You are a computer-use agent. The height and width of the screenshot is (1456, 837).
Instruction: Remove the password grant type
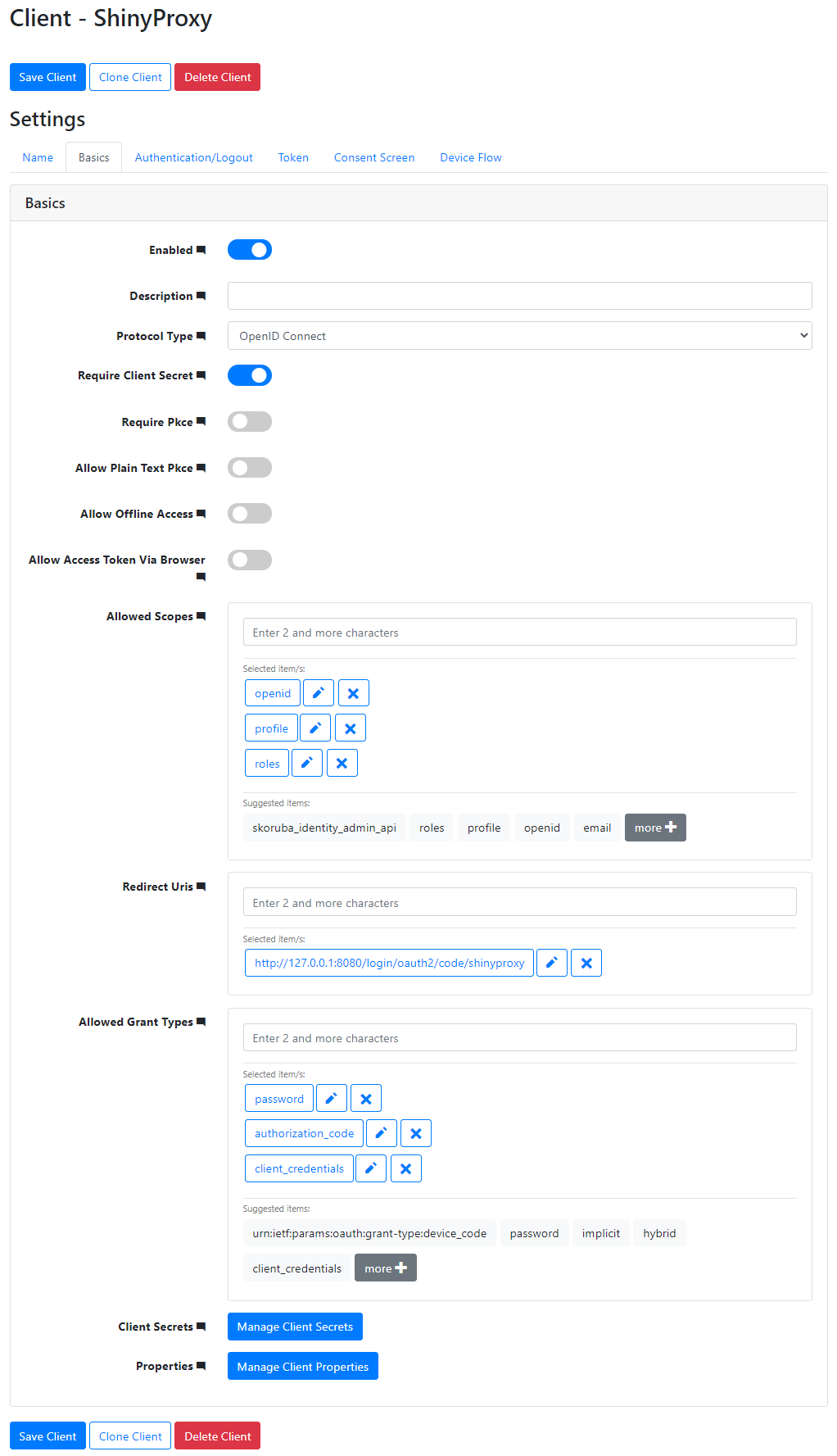coord(365,1098)
